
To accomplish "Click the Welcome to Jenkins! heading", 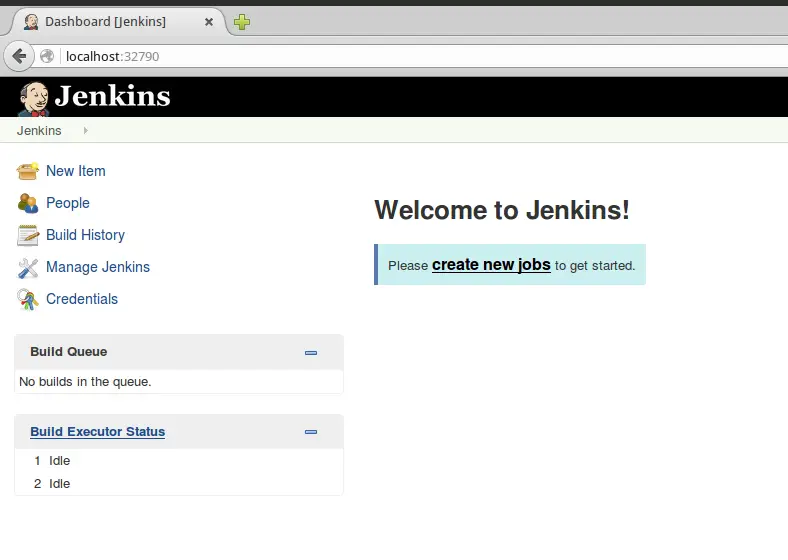I will (502, 210).
